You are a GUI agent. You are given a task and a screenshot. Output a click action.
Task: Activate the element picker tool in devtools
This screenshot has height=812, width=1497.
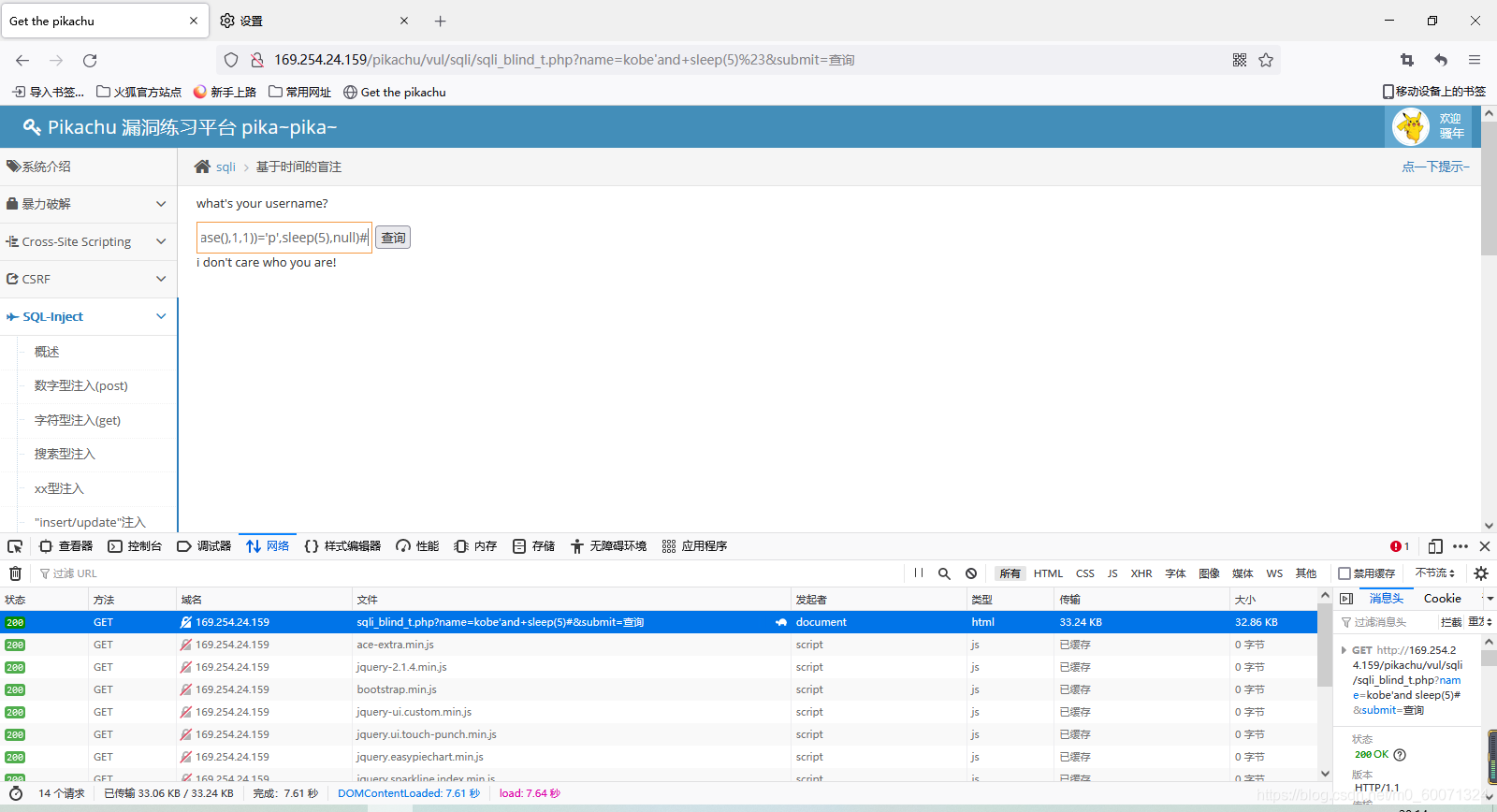15,546
